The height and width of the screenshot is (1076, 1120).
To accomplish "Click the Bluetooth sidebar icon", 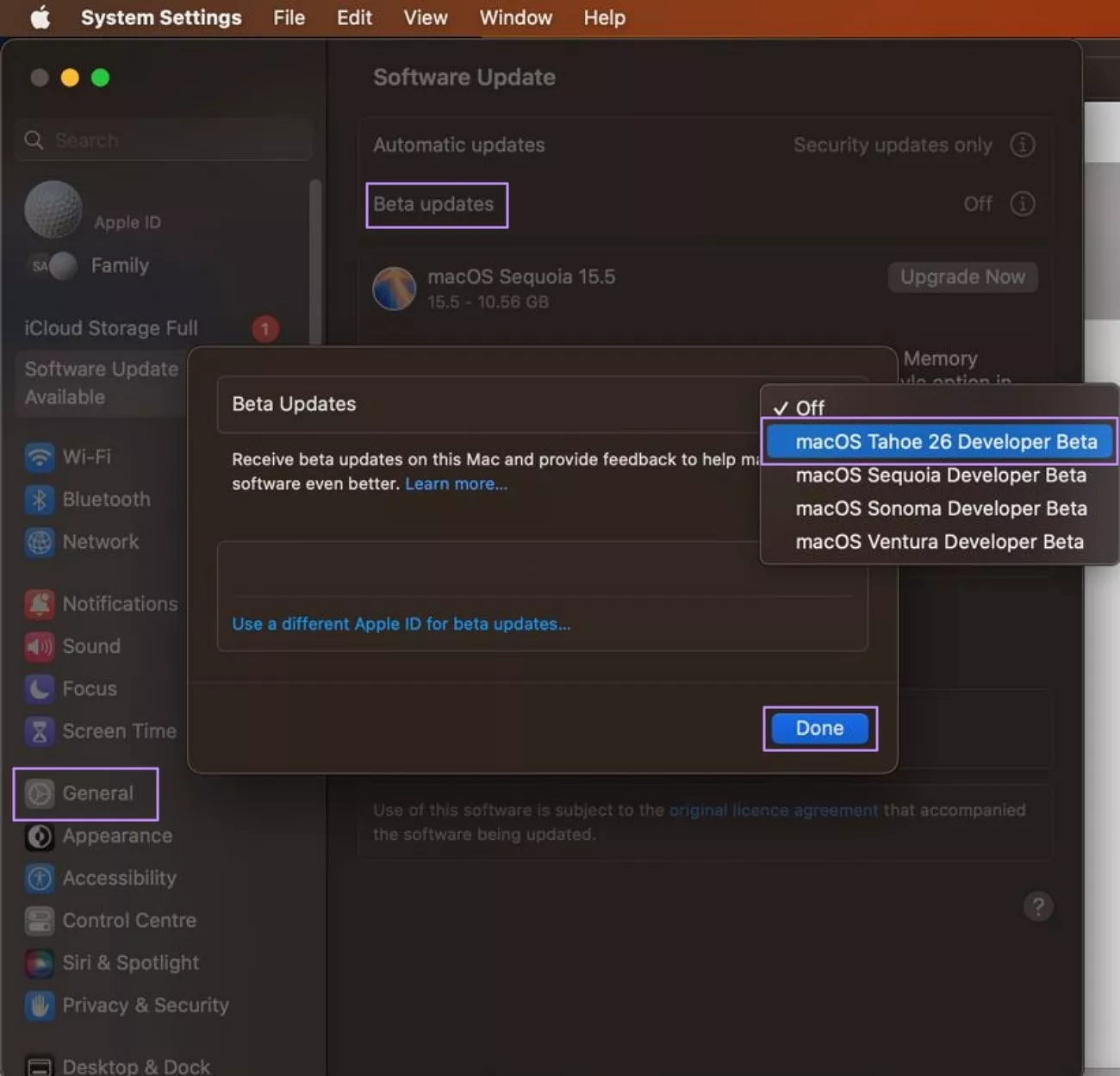I will pos(40,499).
